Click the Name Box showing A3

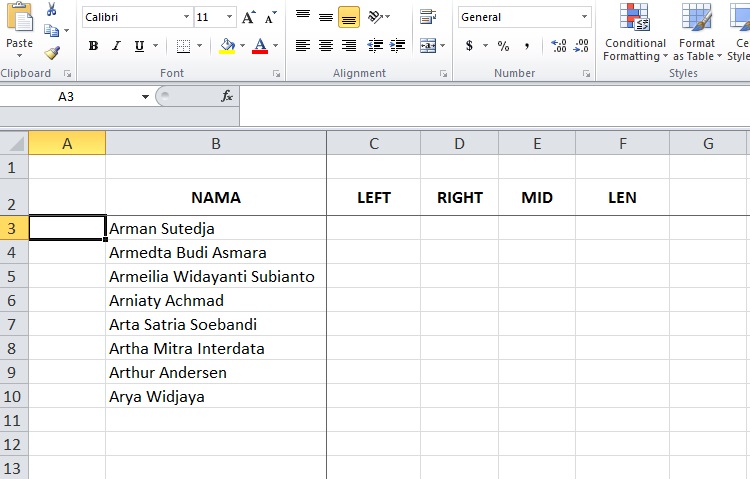pyautogui.click(x=66, y=97)
